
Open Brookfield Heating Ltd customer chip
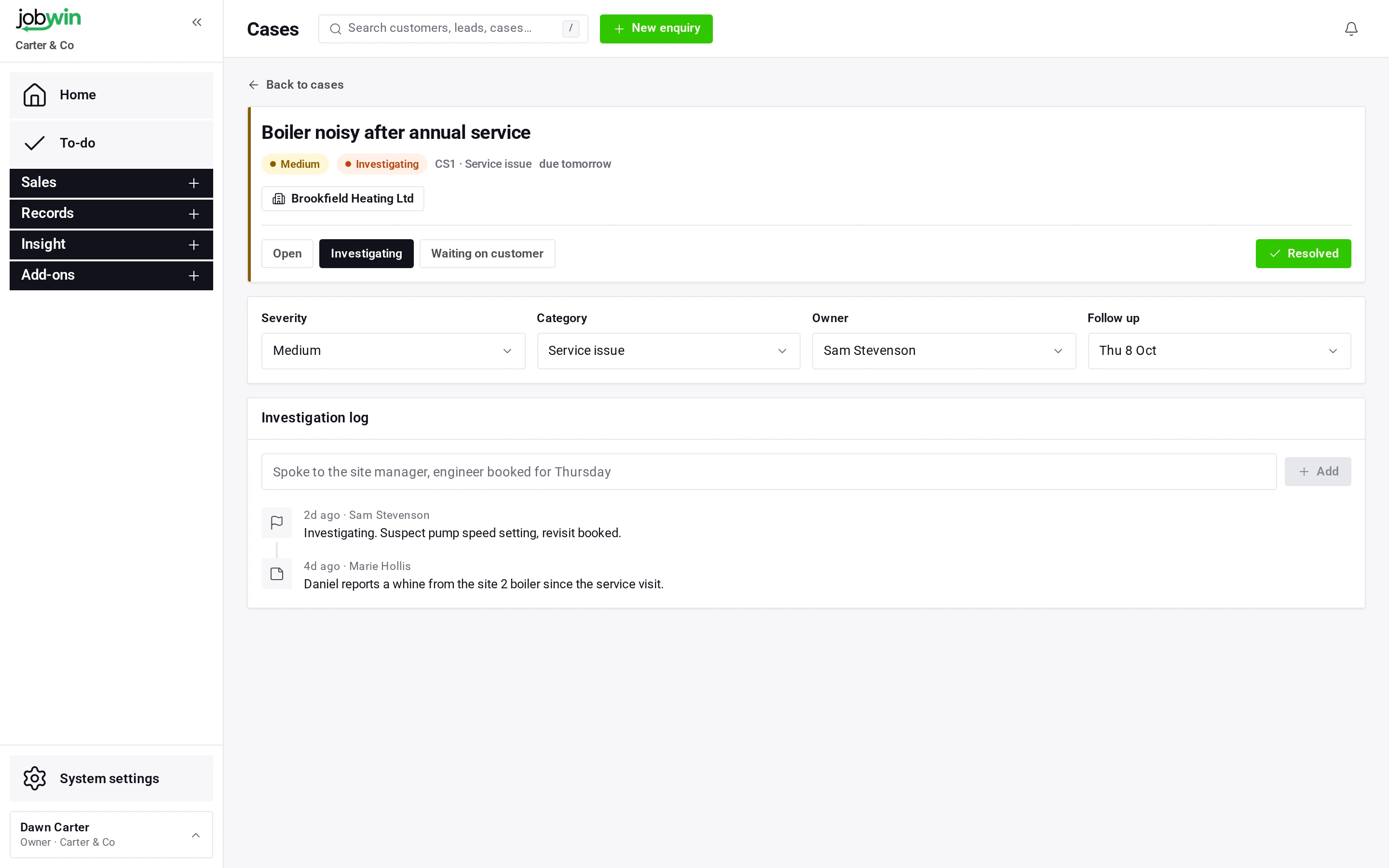[x=342, y=199]
